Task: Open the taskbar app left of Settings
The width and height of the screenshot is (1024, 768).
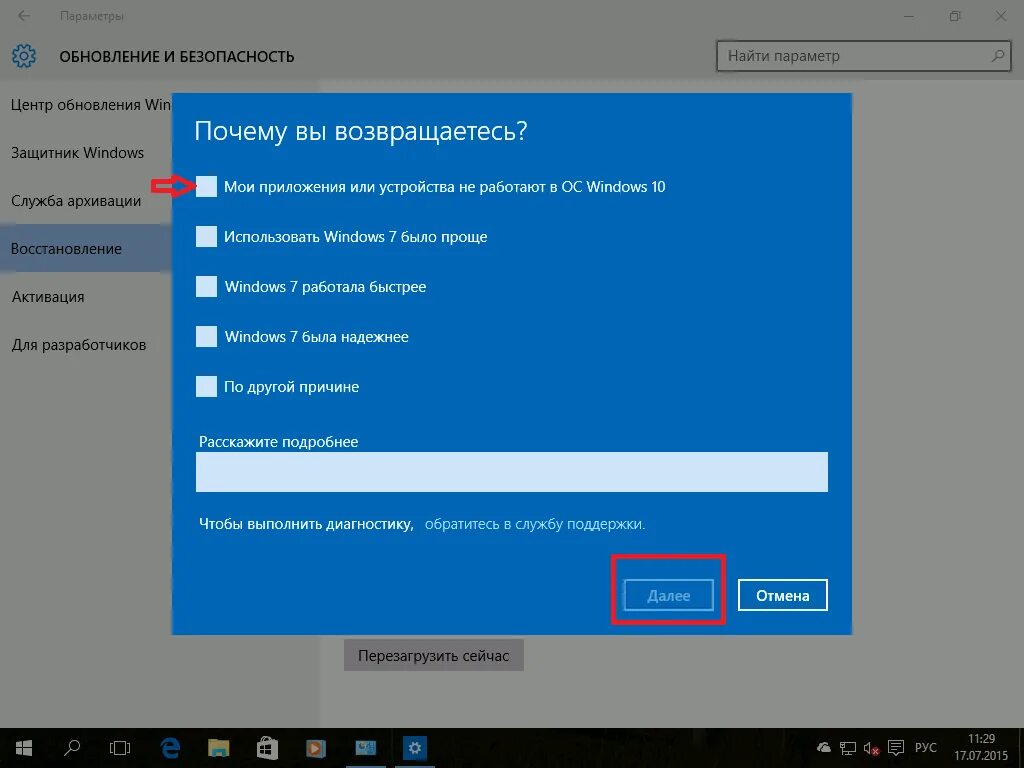Action: coord(366,748)
